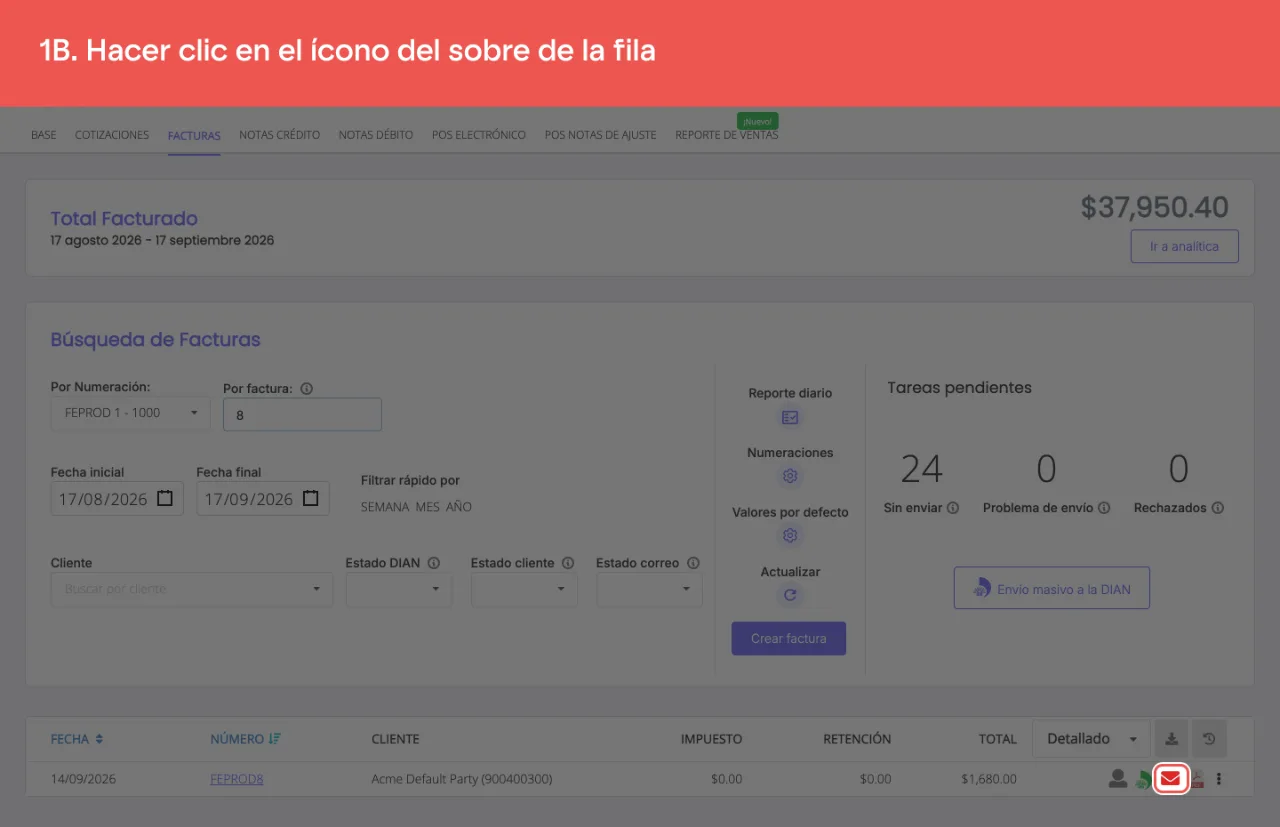The width and height of the screenshot is (1280, 827).
Task: Open the FEPROD8 invoice link
Action: pos(237,779)
